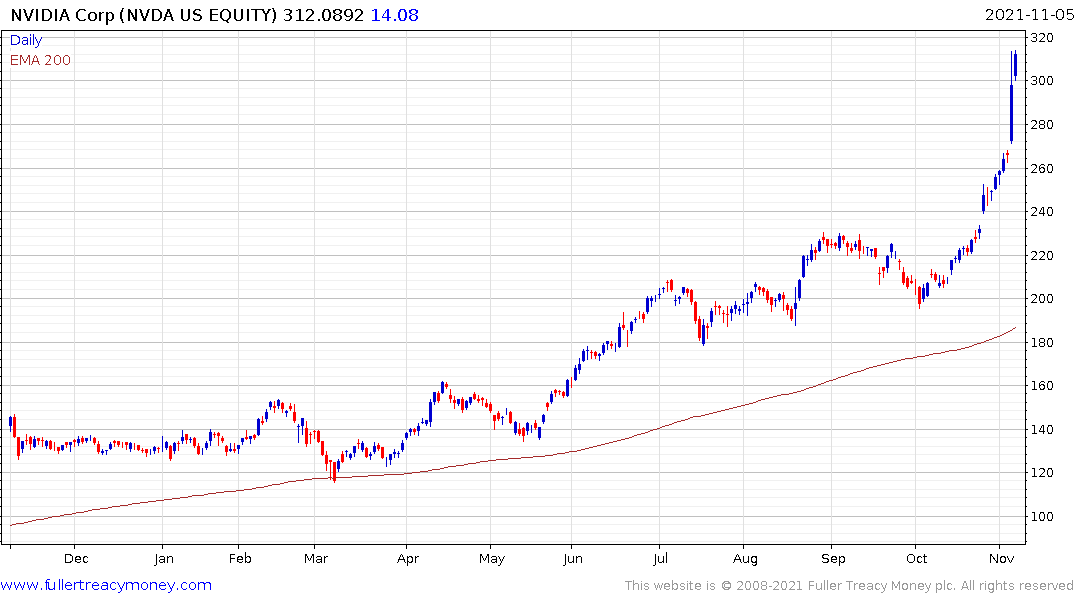Click the NVIDIA Corp chart title

point(144,15)
